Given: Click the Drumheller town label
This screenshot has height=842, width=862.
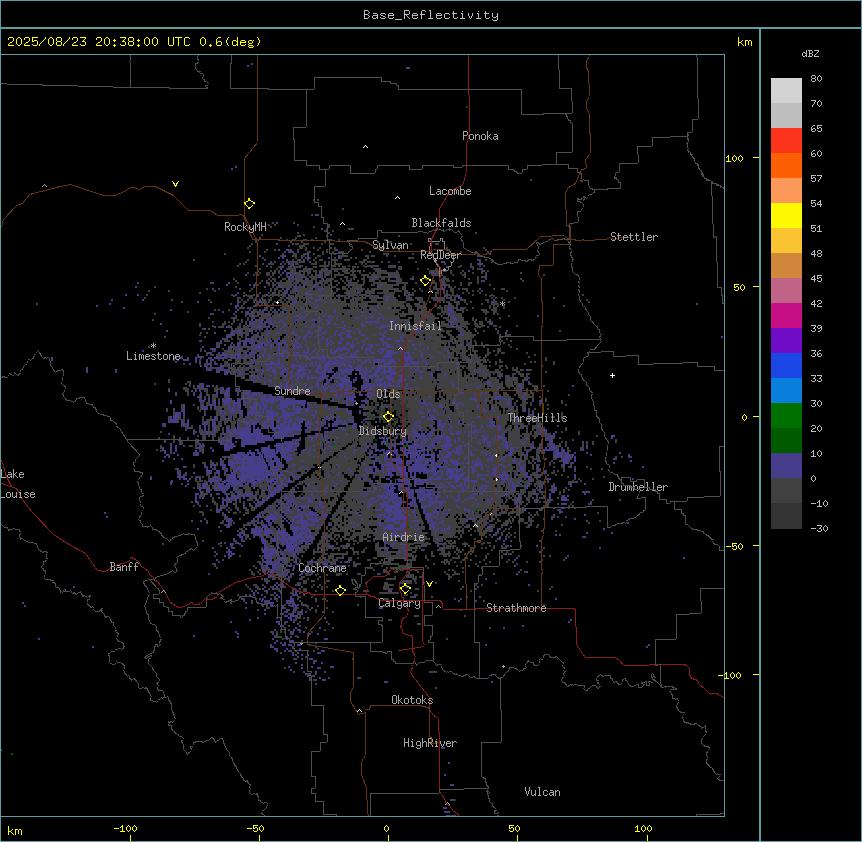Looking at the screenshot, I should (x=638, y=487).
